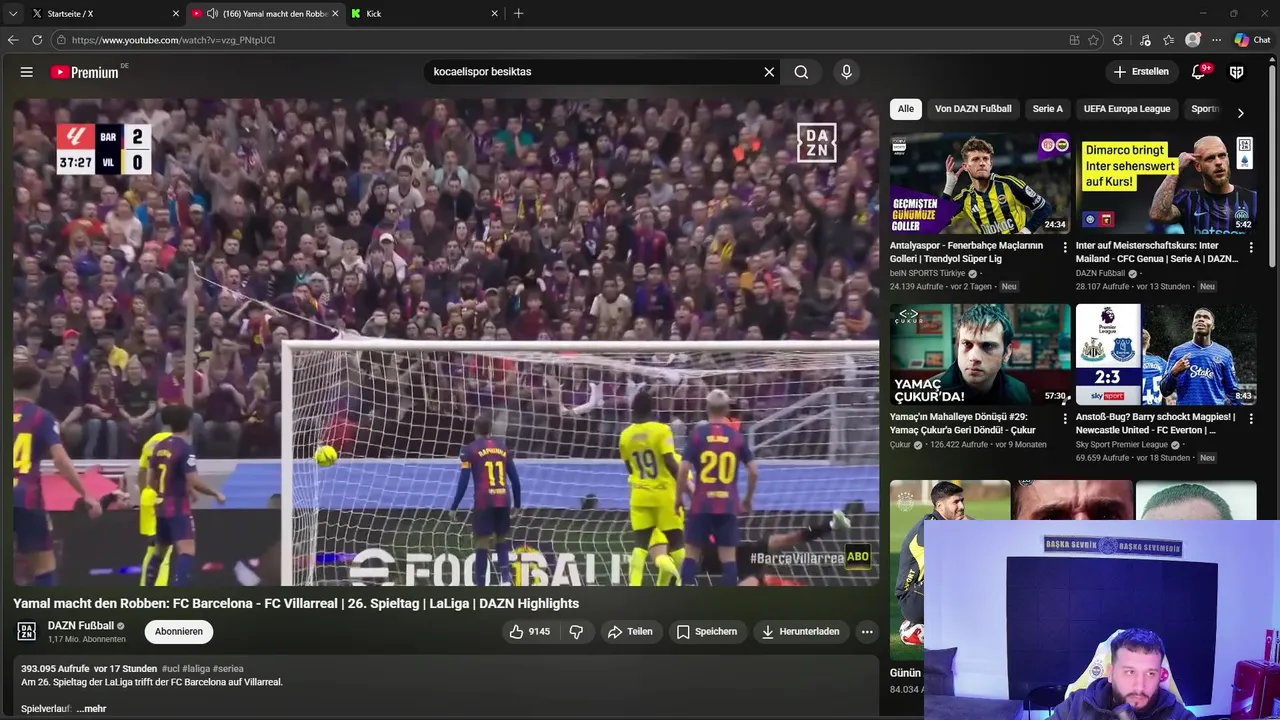Open the add apps icon in address bar
This screenshot has width=1280, height=720.
1074,40
